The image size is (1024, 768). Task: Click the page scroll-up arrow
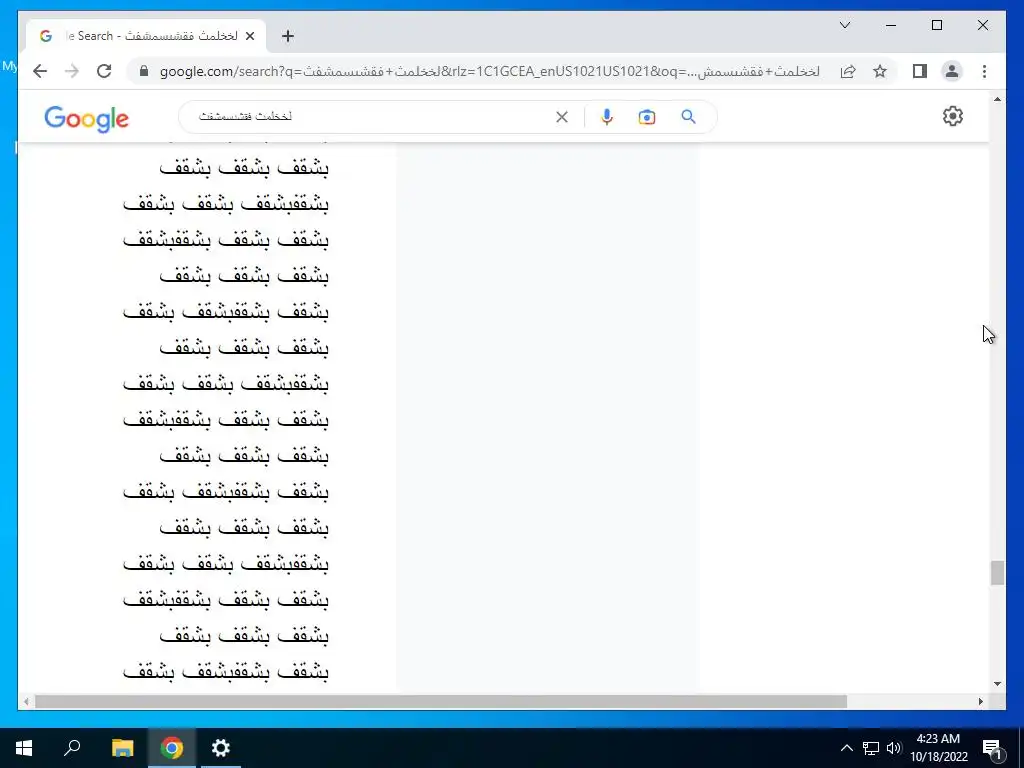(x=997, y=99)
